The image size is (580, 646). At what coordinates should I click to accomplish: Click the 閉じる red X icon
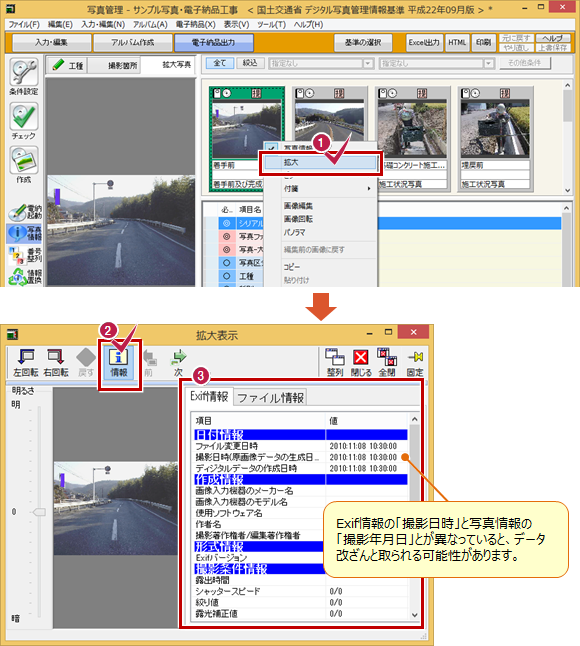tap(361, 362)
